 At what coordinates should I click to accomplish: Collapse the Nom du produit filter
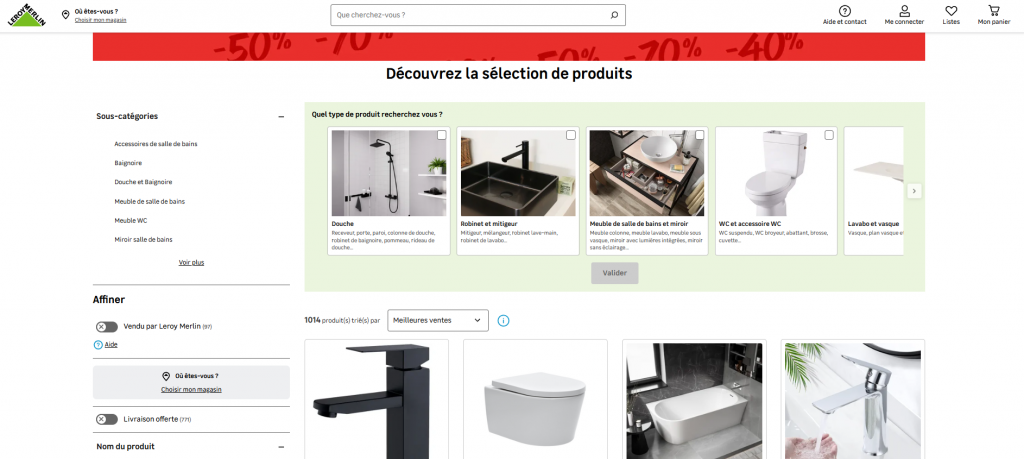tap(281, 447)
